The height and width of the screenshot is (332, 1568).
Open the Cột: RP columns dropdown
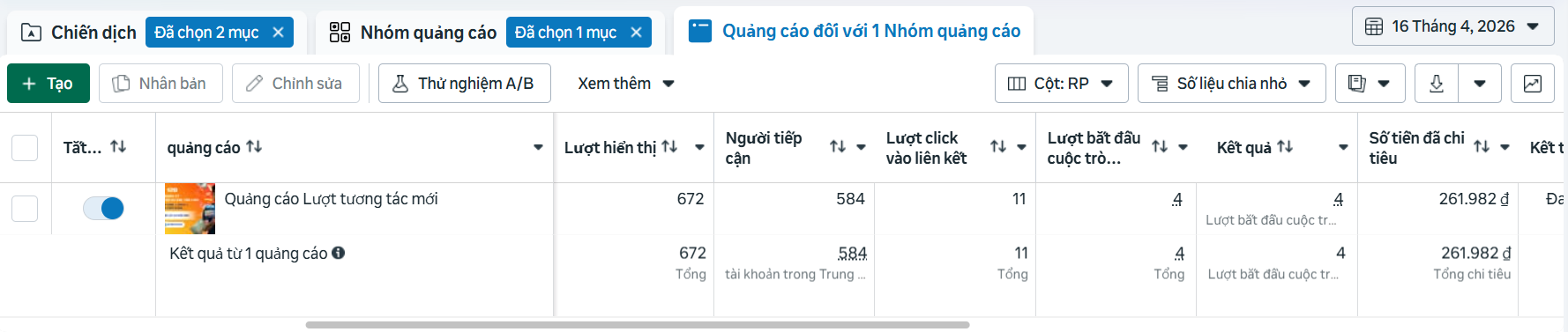[x=1062, y=84]
